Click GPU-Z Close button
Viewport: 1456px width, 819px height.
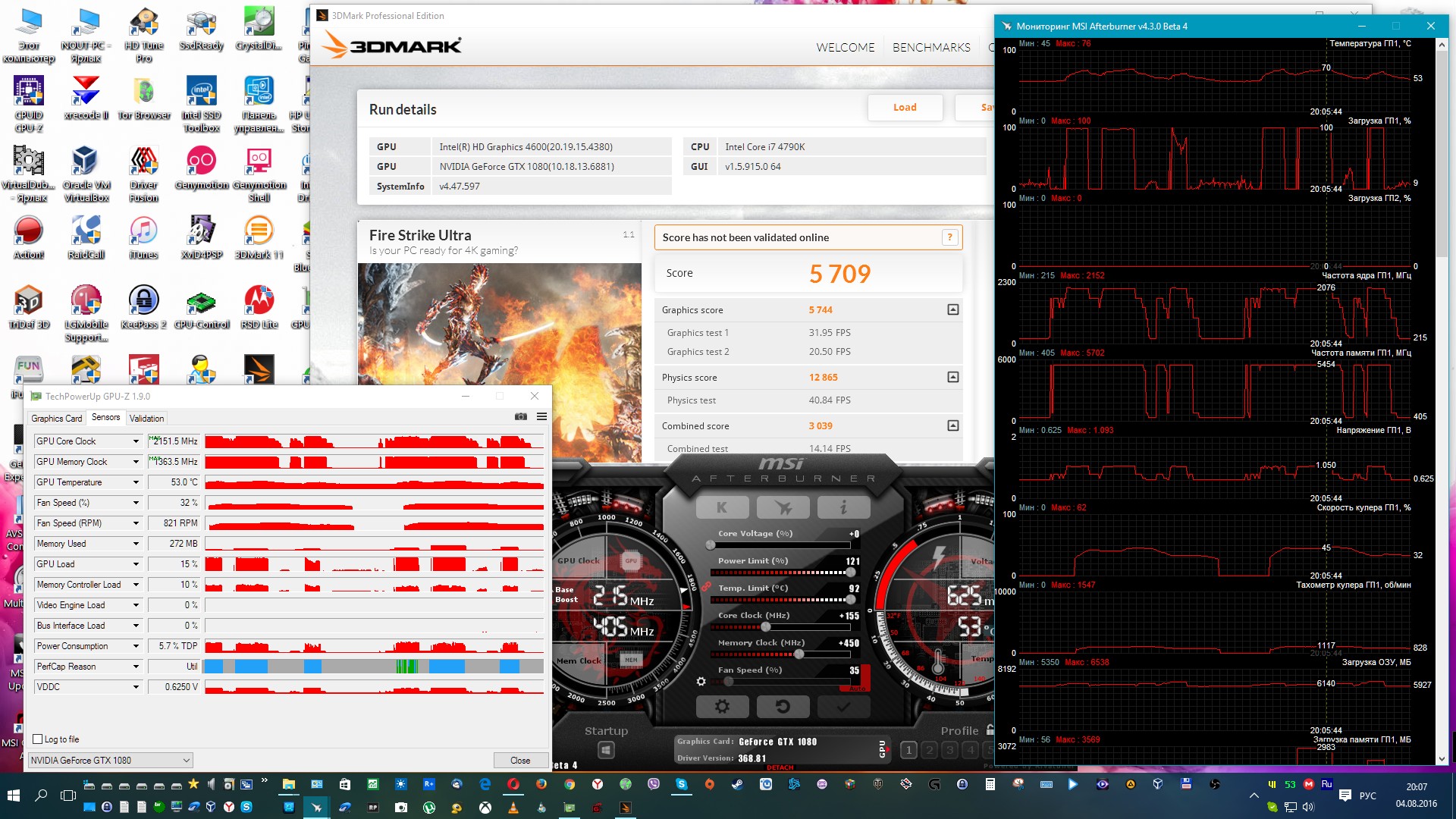(520, 760)
